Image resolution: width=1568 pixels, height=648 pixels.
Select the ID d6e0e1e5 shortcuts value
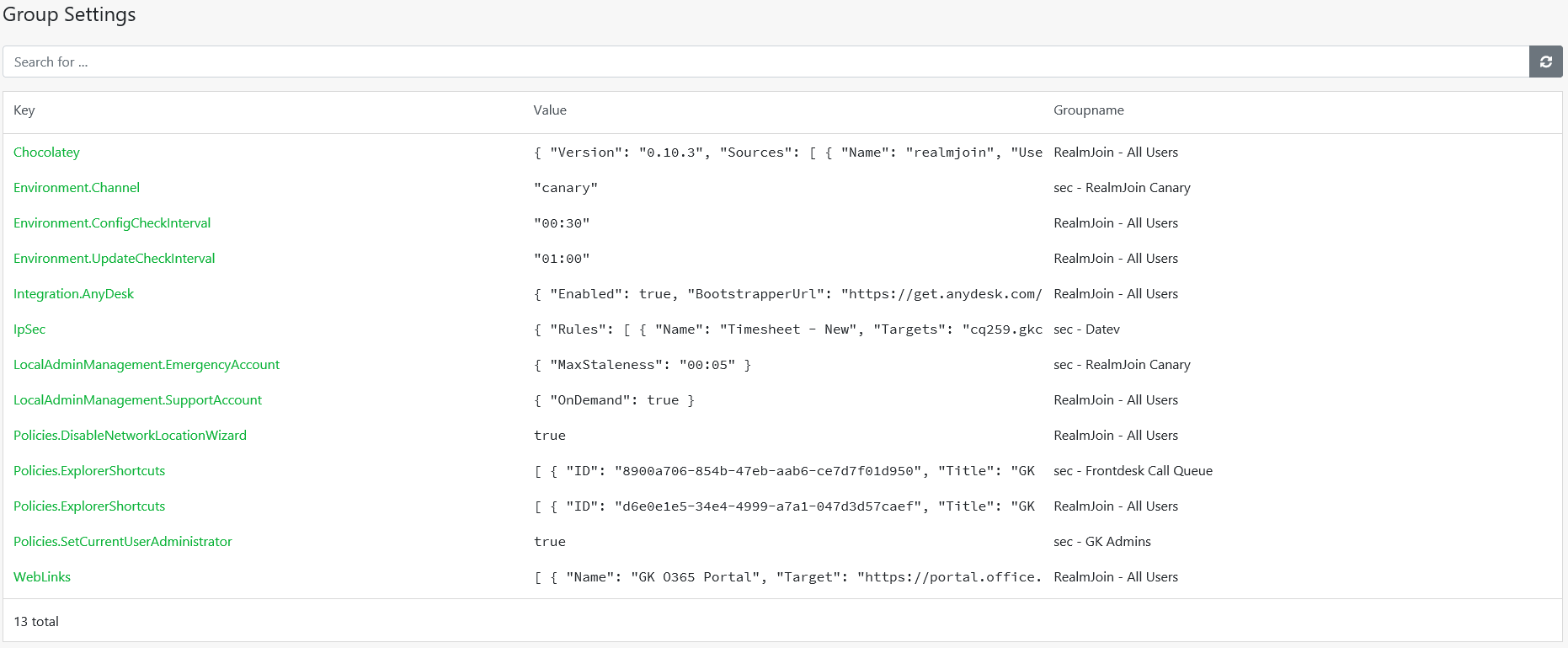click(x=785, y=506)
